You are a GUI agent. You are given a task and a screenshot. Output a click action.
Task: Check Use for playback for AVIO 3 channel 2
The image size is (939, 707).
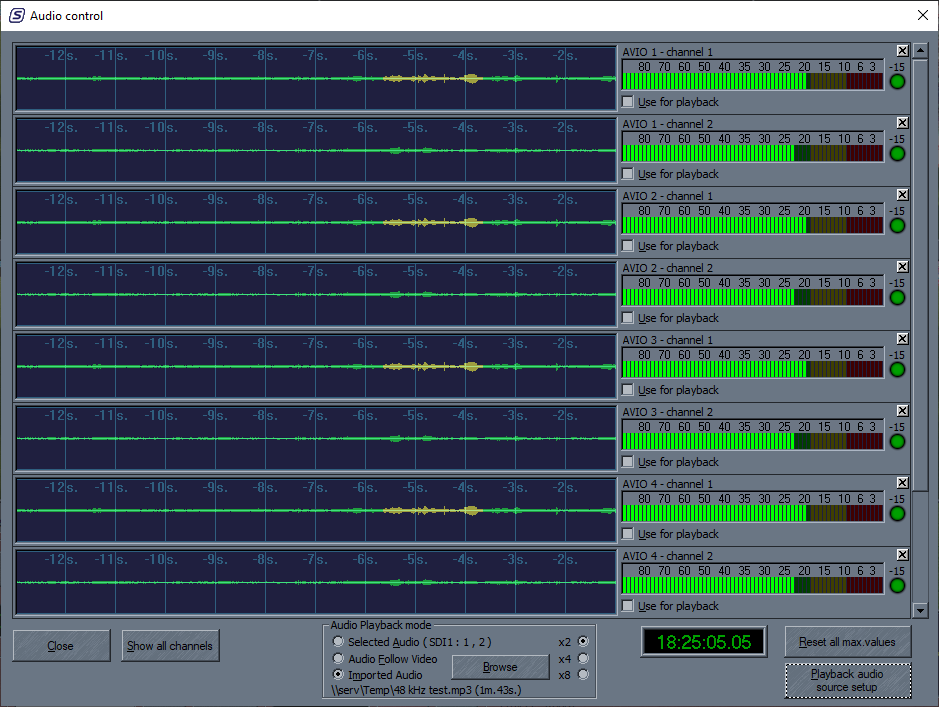628,462
